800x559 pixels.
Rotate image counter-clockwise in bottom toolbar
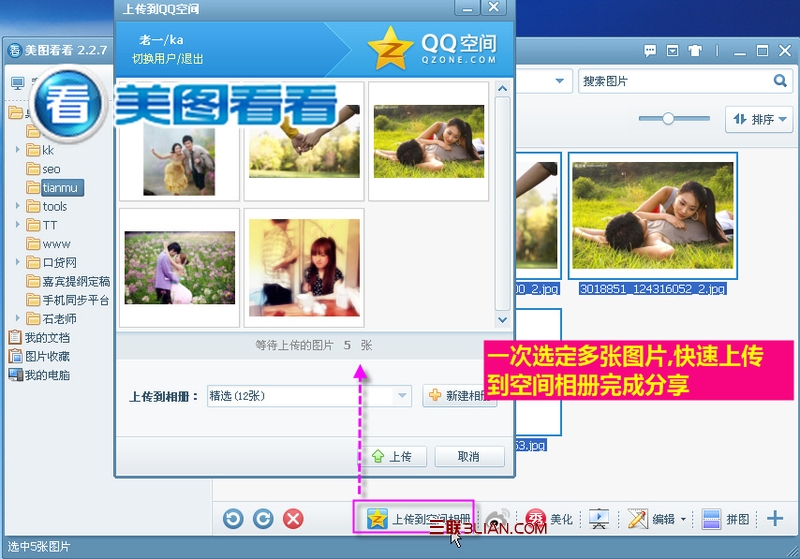pos(233,519)
